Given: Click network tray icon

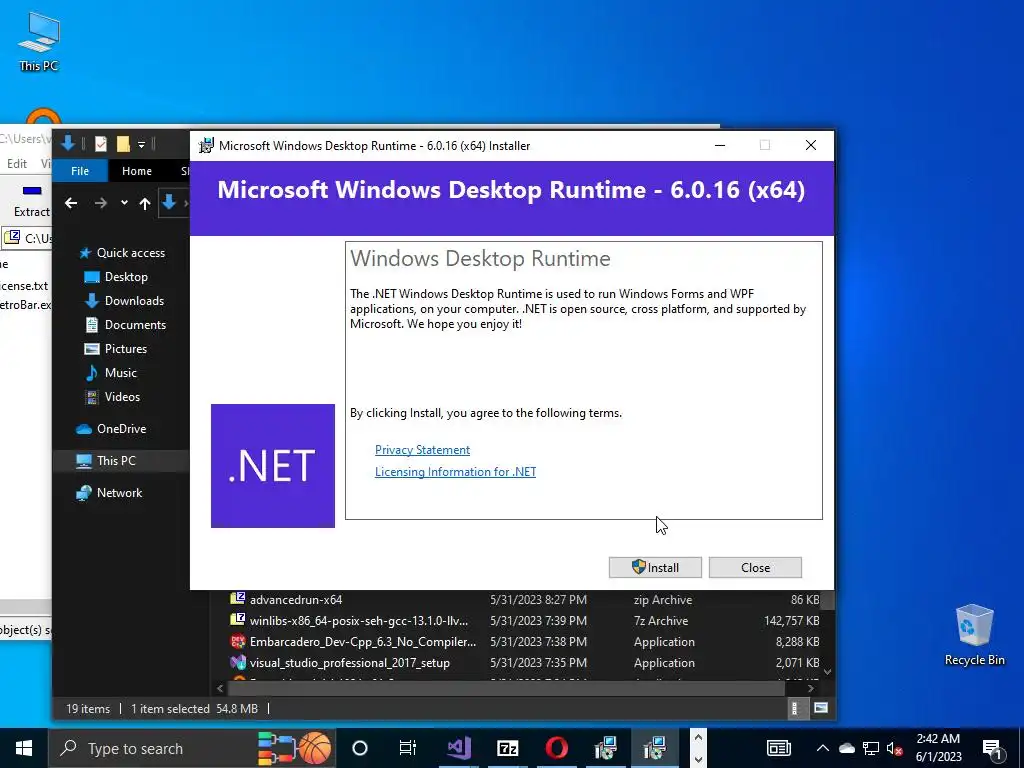Looking at the screenshot, I should 871,748.
